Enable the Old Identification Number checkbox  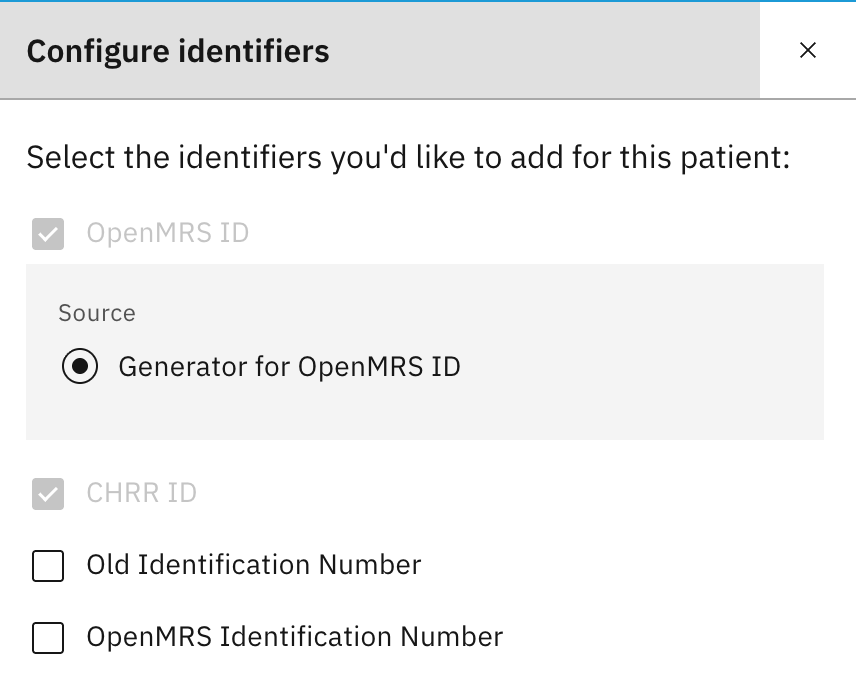tap(48, 566)
